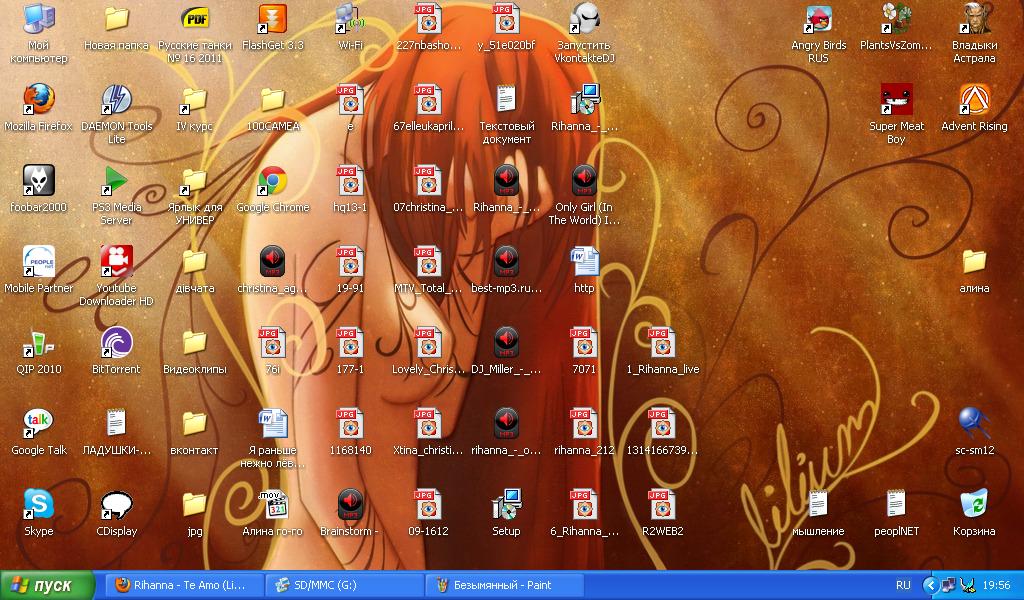Select the foobar2000 desktop icon
Image resolution: width=1024 pixels, height=600 pixels.
[39, 181]
